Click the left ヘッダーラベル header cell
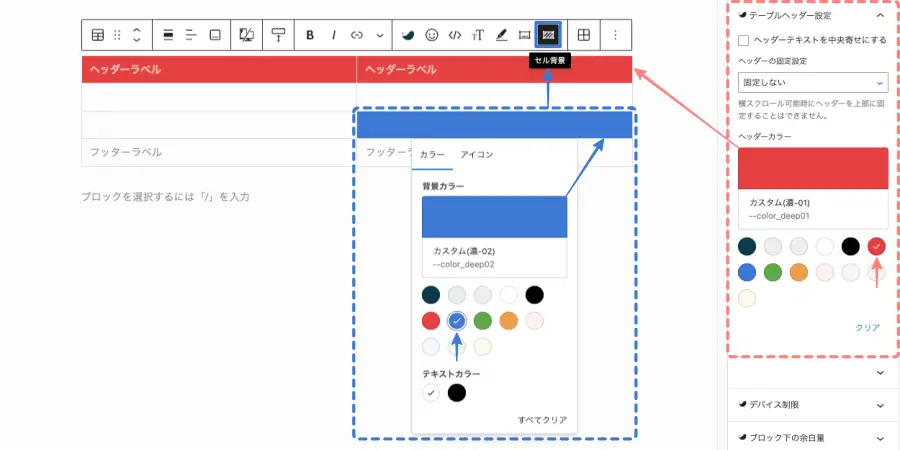Viewport: 900px width, 450px height. [x=219, y=69]
